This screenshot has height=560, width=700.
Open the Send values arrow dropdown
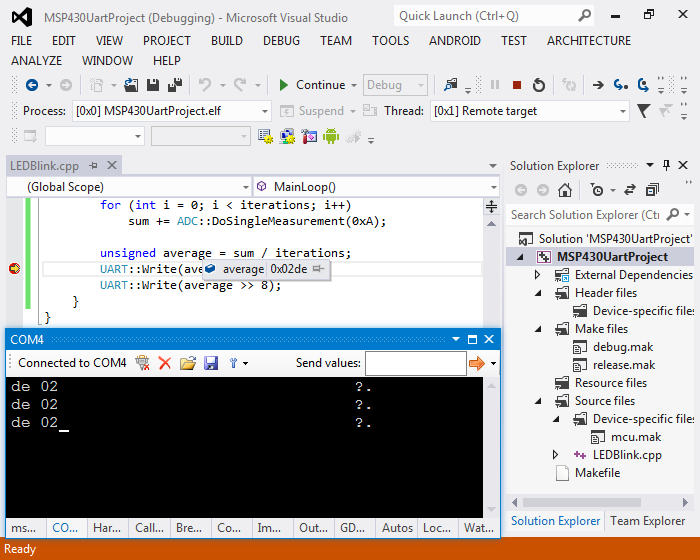click(x=493, y=363)
